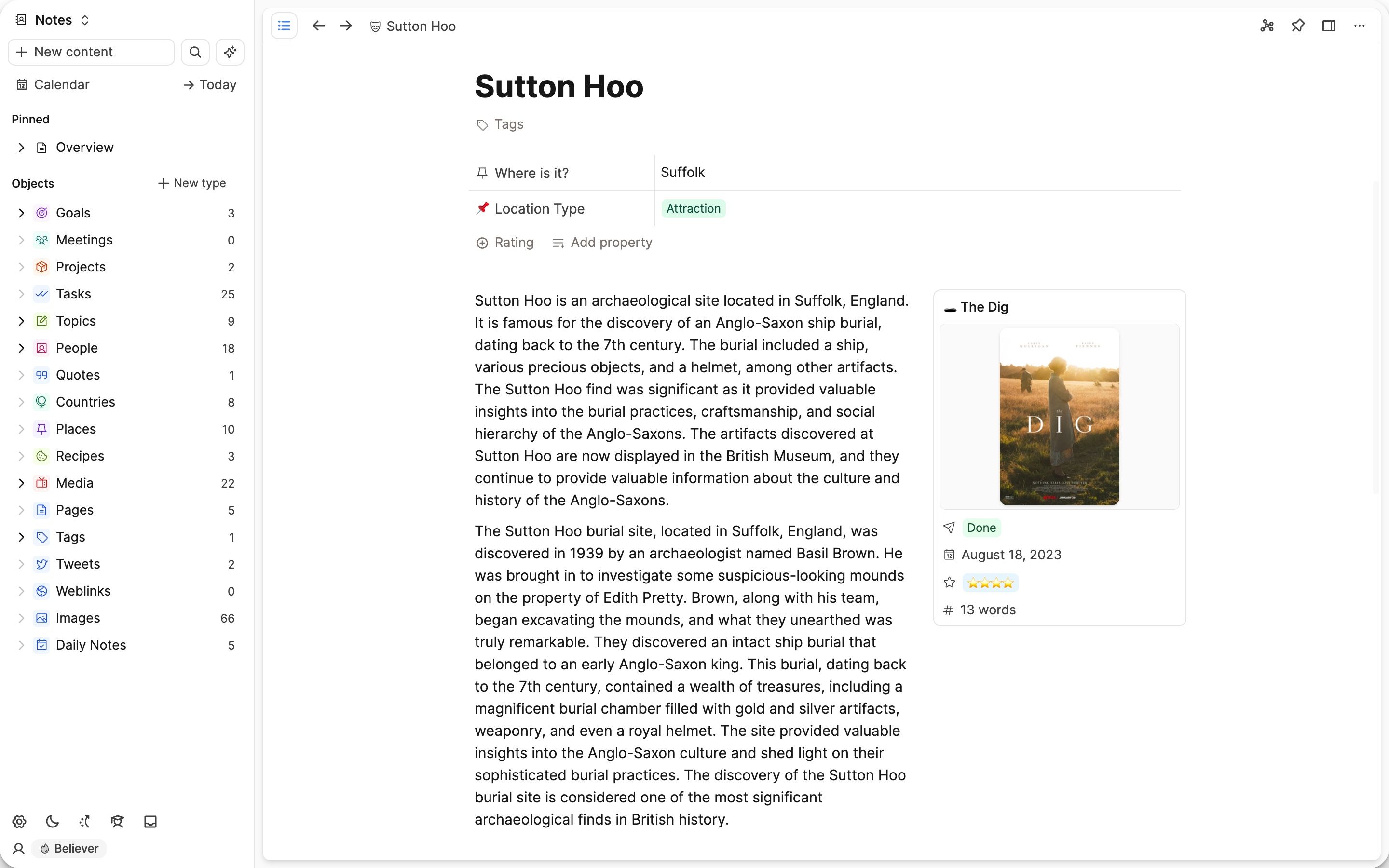Toggle the Done status on The Dig card
The image size is (1389, 868).
pyautogui.click(x=981, y=527)
